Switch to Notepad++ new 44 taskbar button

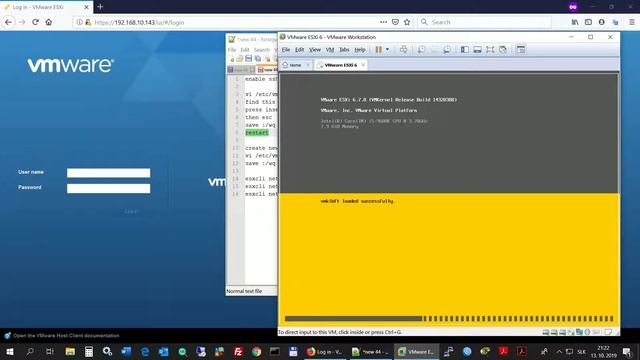(371, 351)
